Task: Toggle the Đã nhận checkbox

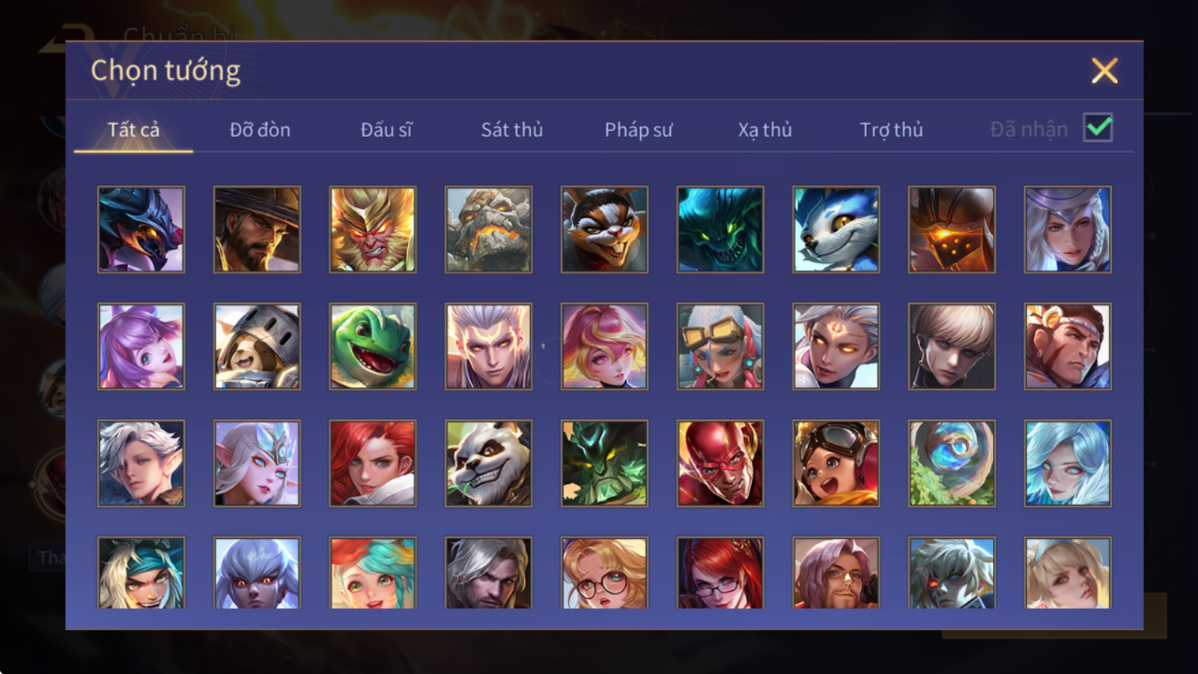Action: [x=1098, y=128]
